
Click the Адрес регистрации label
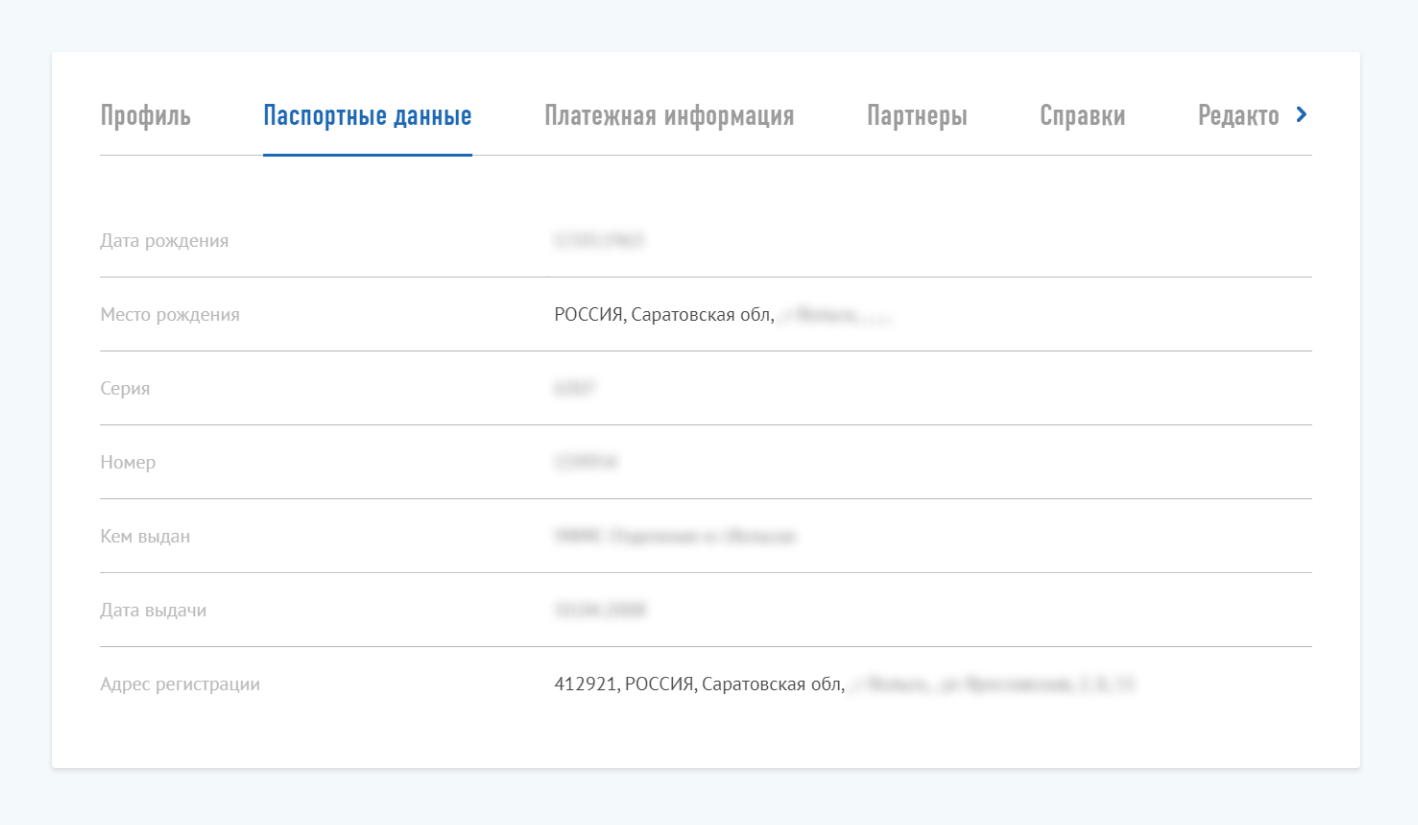point(180,685)
